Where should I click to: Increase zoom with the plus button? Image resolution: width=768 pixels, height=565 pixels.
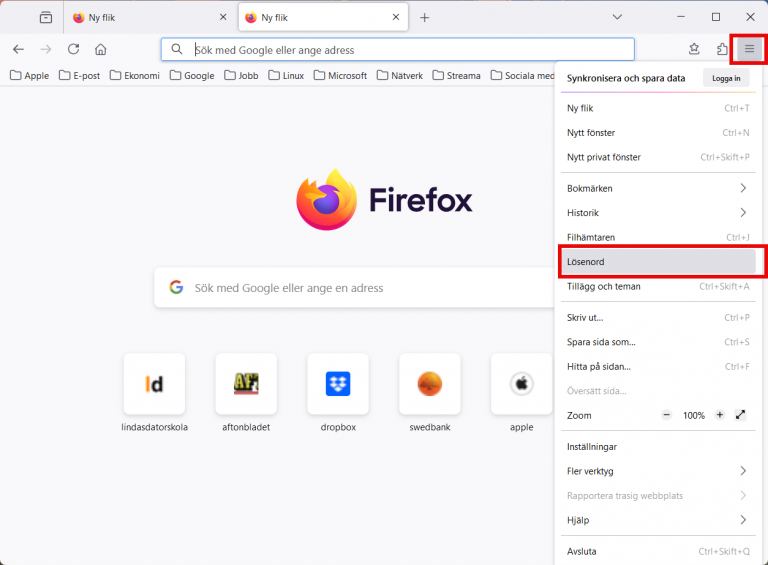pos(719,415)
